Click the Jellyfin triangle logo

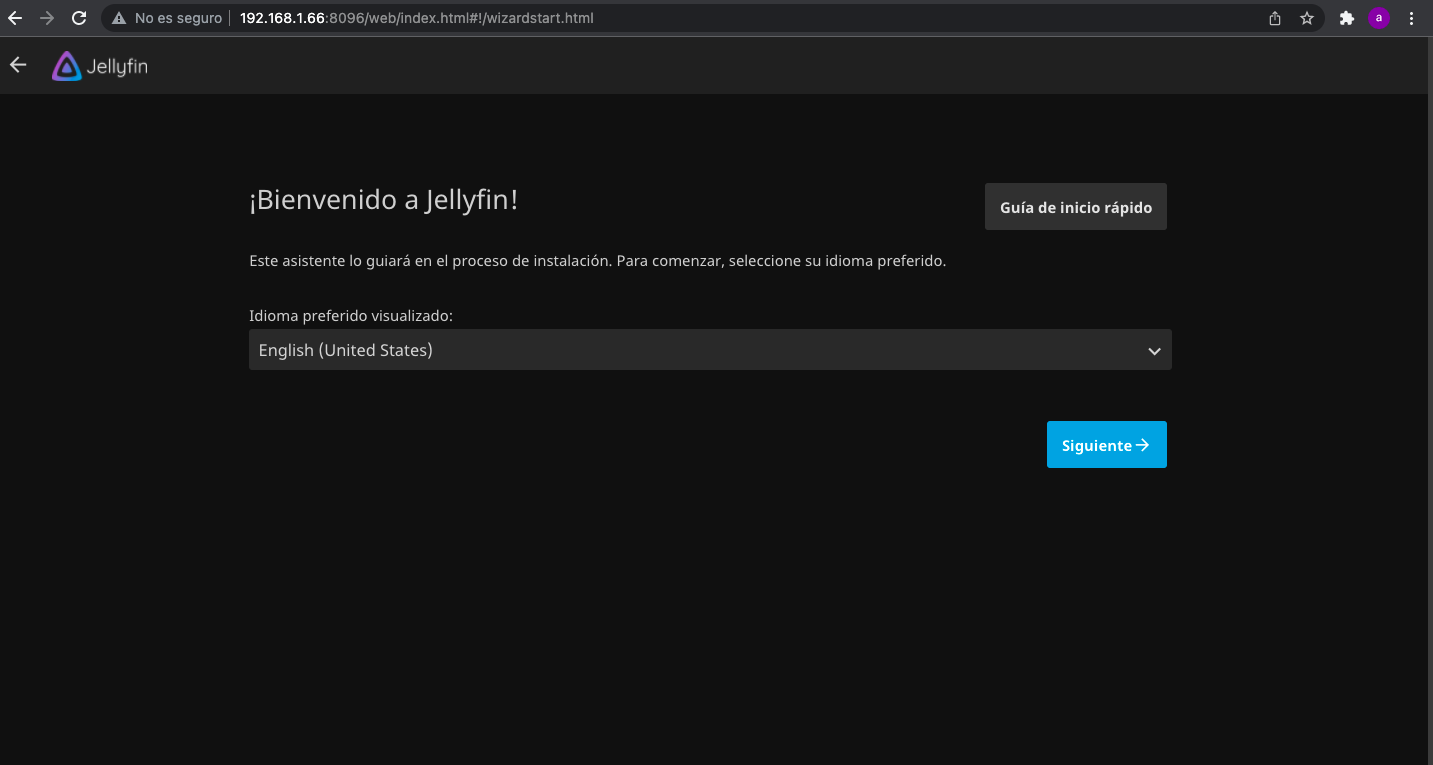pos(66,66)
